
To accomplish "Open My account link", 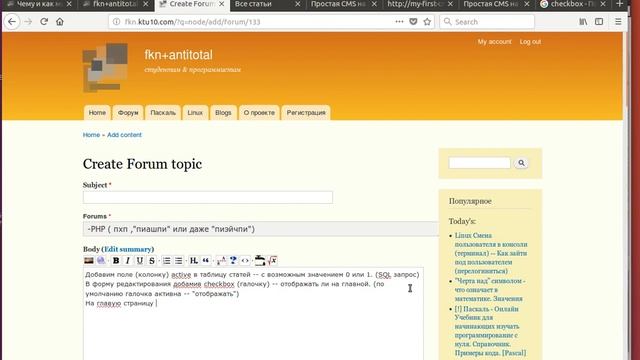I will tap(494, 42).
